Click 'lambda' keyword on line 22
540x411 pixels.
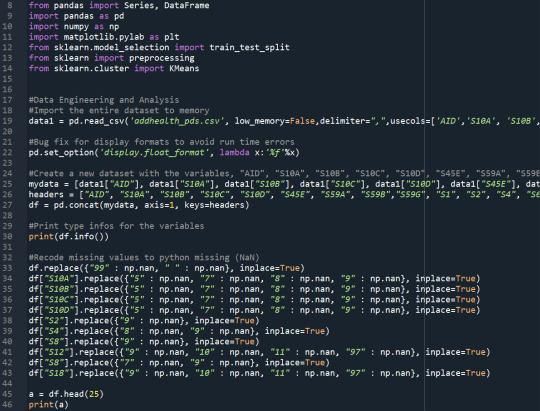pyautogui.click(x=235, y=153)
